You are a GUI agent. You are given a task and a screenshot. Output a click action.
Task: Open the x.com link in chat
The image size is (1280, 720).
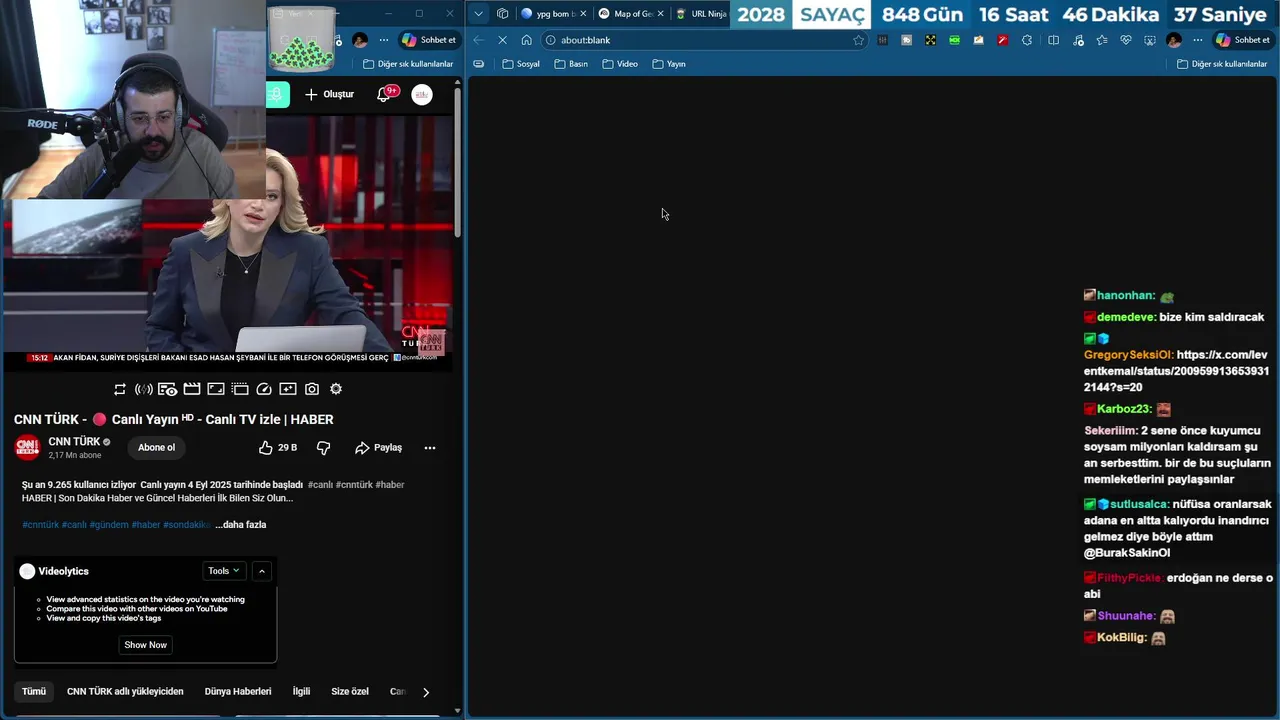pos(1177,371)
